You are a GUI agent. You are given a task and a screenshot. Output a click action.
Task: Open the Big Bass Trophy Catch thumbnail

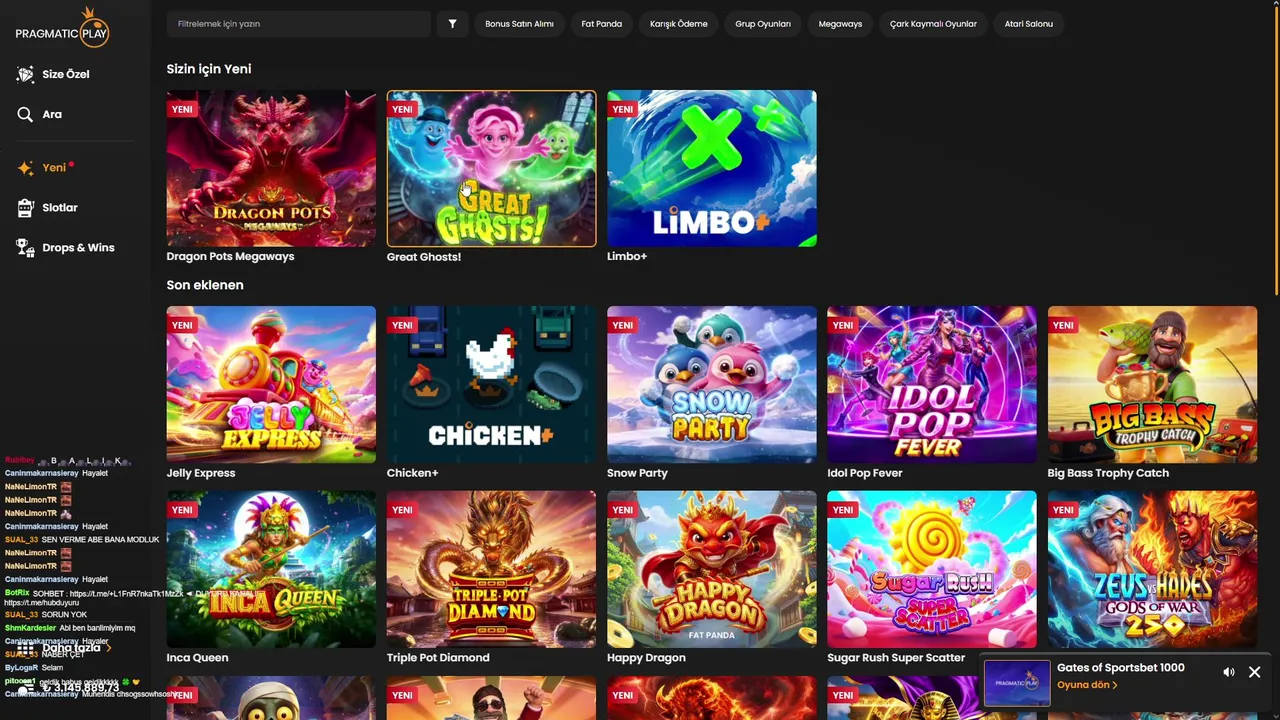click(x=1152, y=384)
